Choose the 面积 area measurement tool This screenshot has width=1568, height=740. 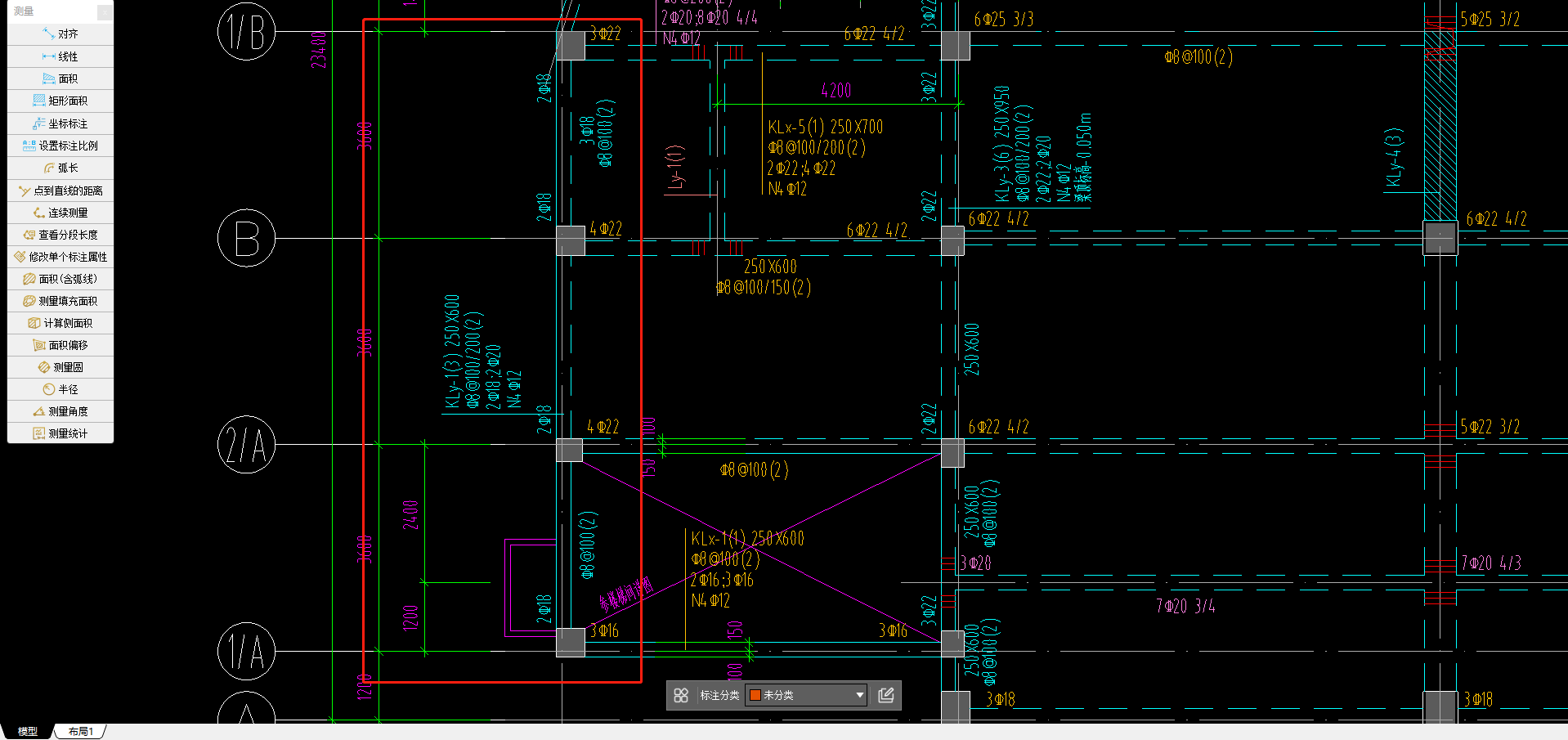pos(60,78)
